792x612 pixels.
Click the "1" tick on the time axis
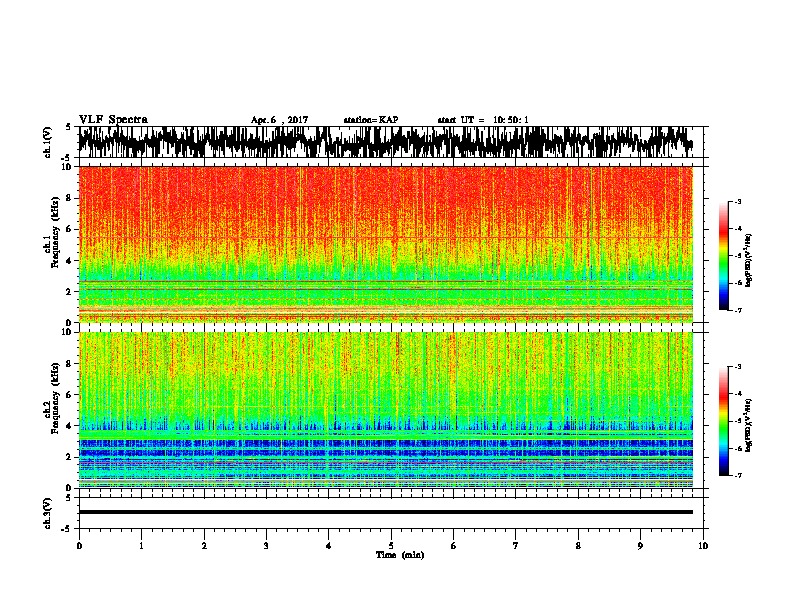pyautogui.click(x=141, y=545)
